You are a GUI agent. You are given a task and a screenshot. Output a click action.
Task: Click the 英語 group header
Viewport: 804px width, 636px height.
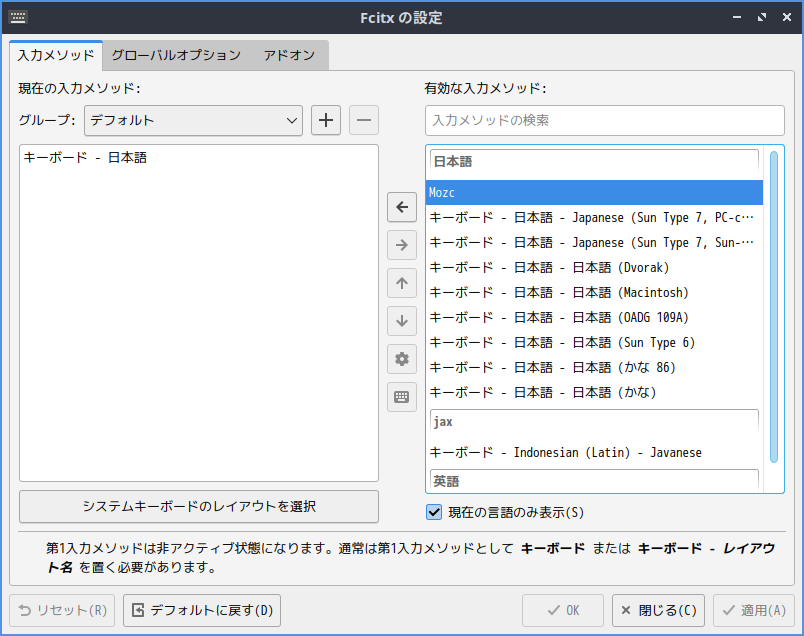point(594,481)
